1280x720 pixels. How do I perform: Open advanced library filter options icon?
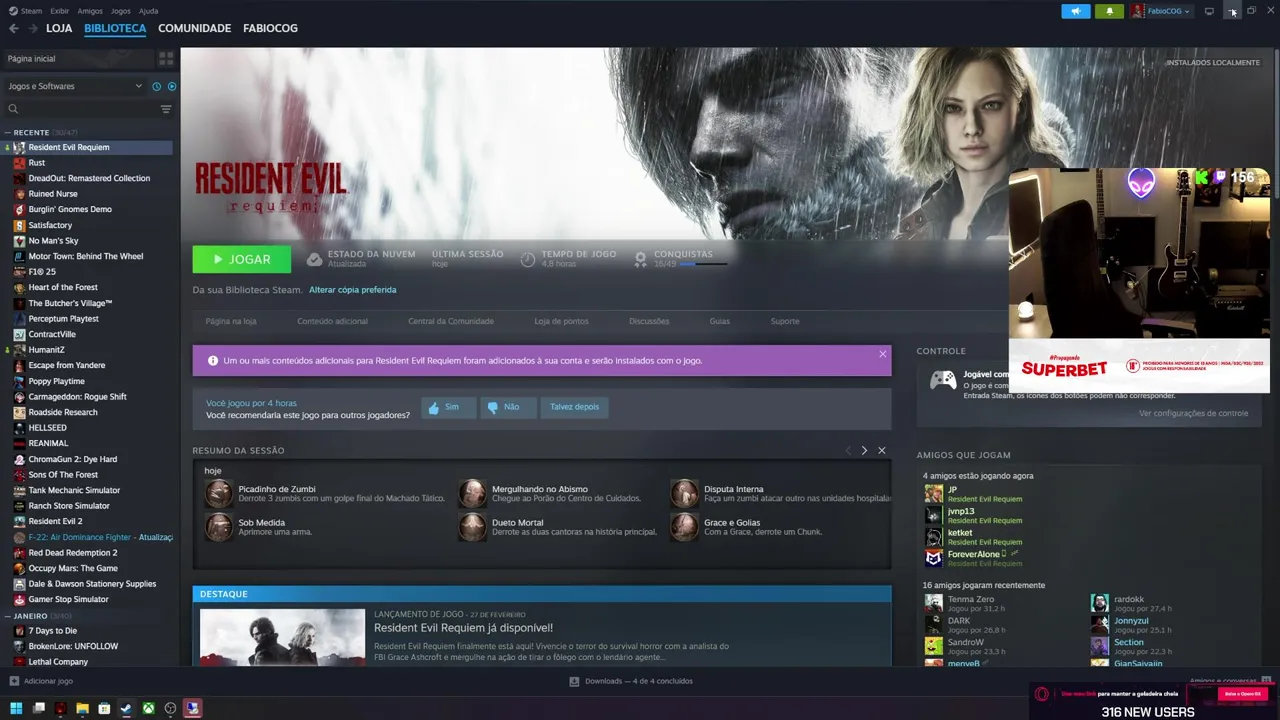click(166, 109)
